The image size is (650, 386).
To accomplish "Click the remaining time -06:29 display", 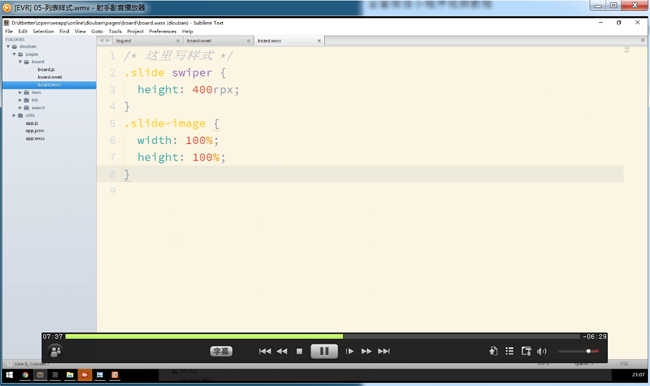I will [594, 336].
